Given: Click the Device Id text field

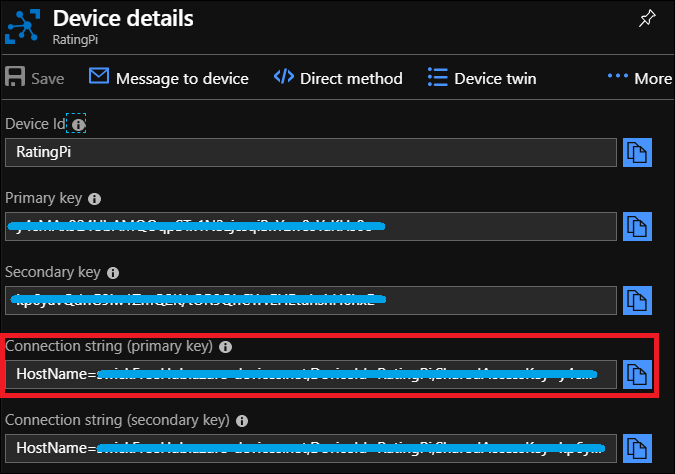Looking at the screenshot, I should [x=310, y=152].
